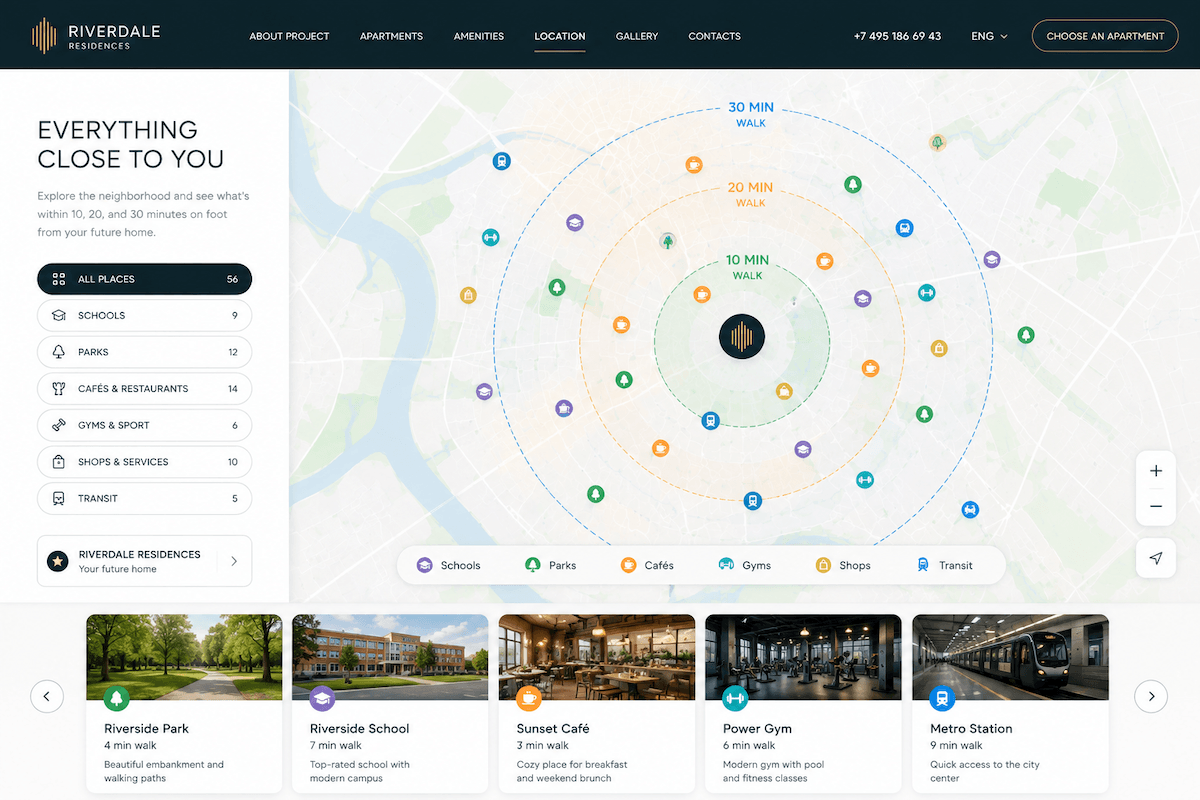
Task: Toggle Parks in the map legend
Action: pos(550,565)
